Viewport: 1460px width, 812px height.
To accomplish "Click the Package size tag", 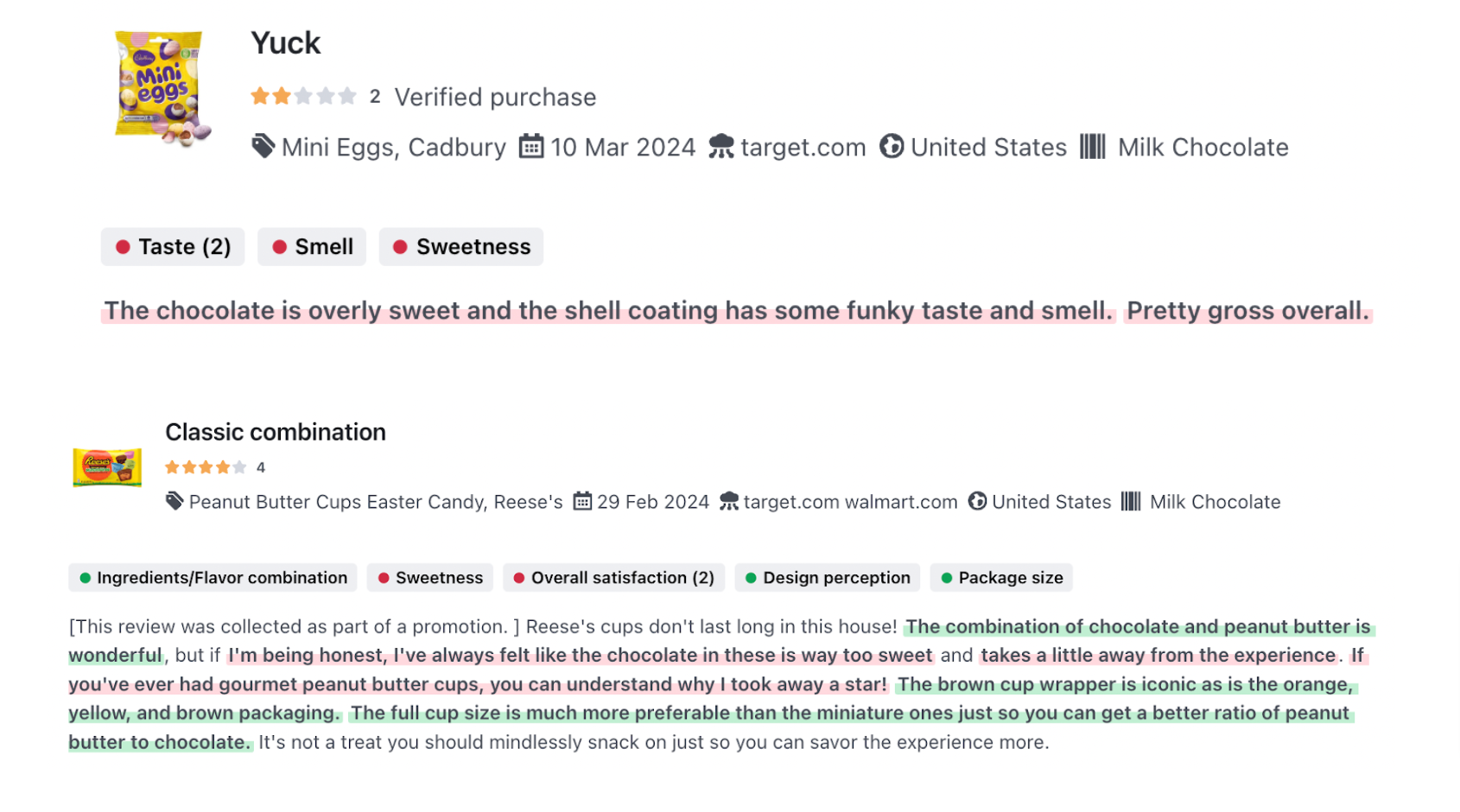I will [1001, 578].
